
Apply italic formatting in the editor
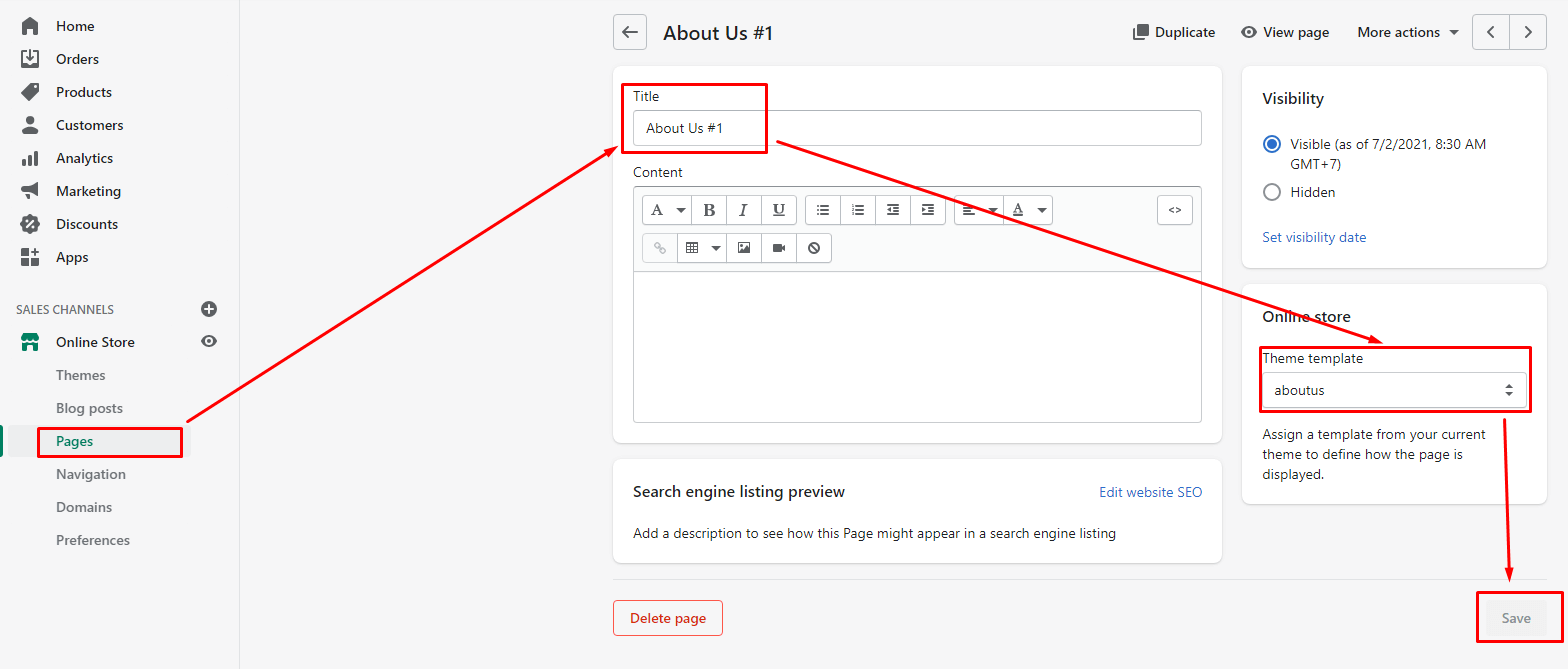click(743, 210)
